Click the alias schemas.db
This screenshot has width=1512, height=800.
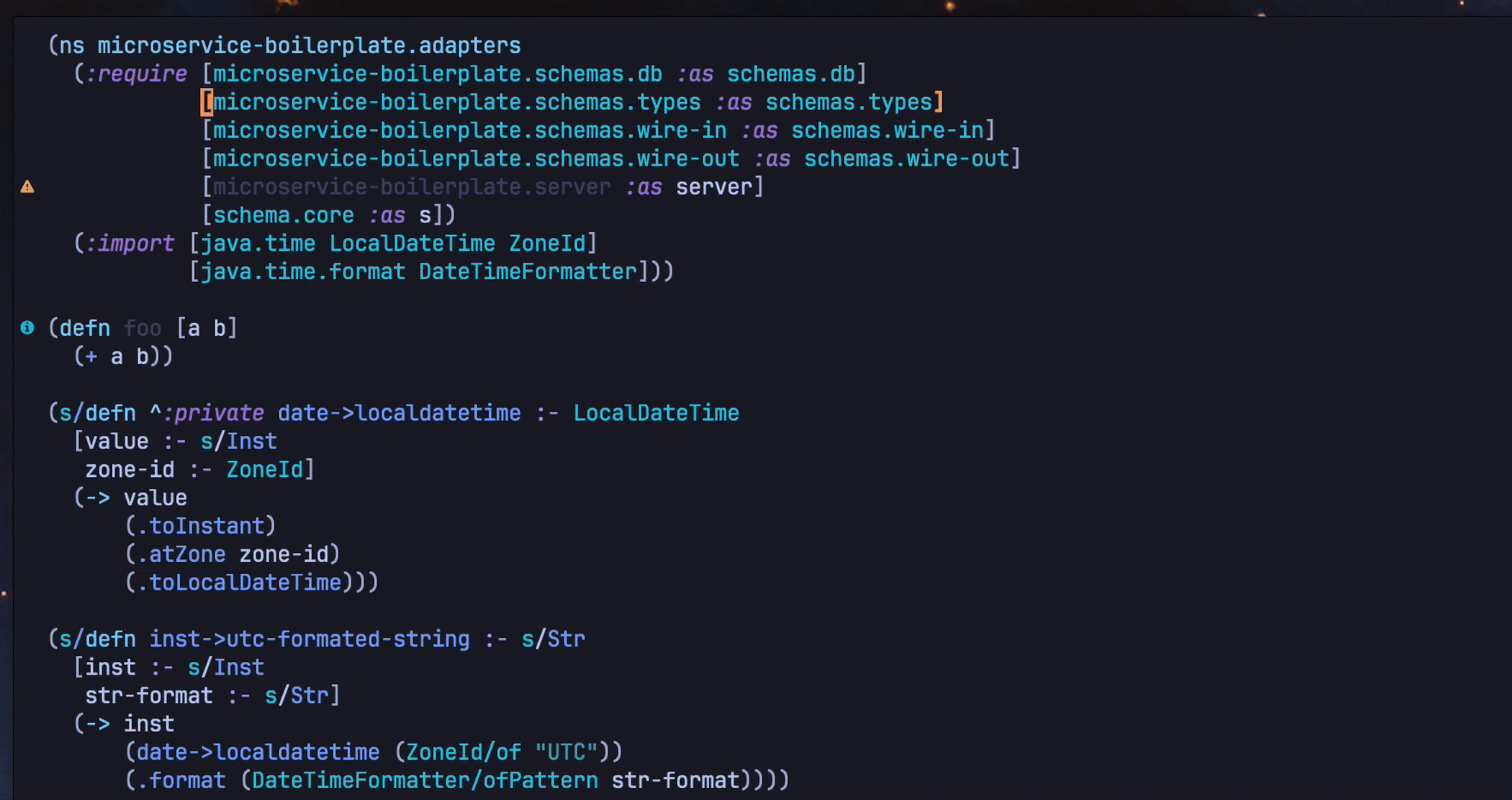790,74
